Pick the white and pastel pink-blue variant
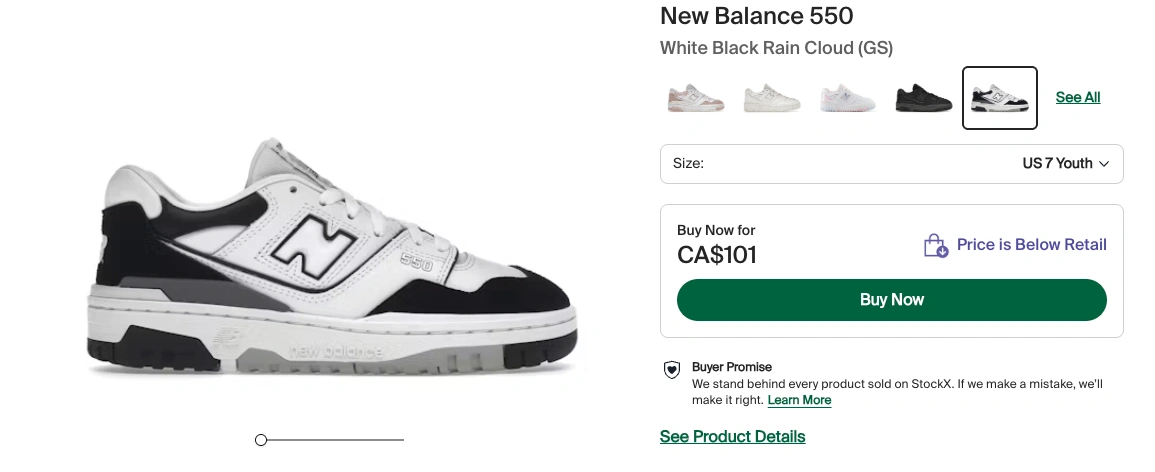Image resolution: width=1155 pixels, height=472 pixels. pos(848,98)
